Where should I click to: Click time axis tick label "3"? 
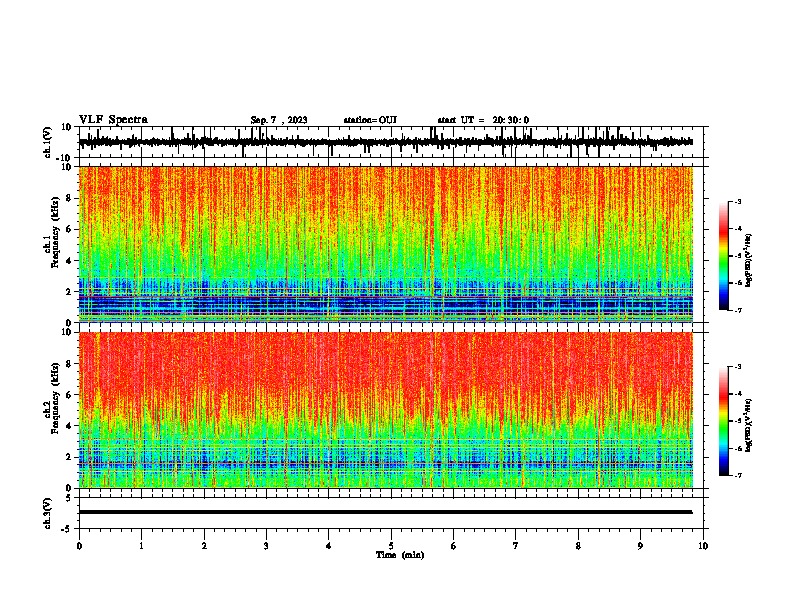(266, 546)
